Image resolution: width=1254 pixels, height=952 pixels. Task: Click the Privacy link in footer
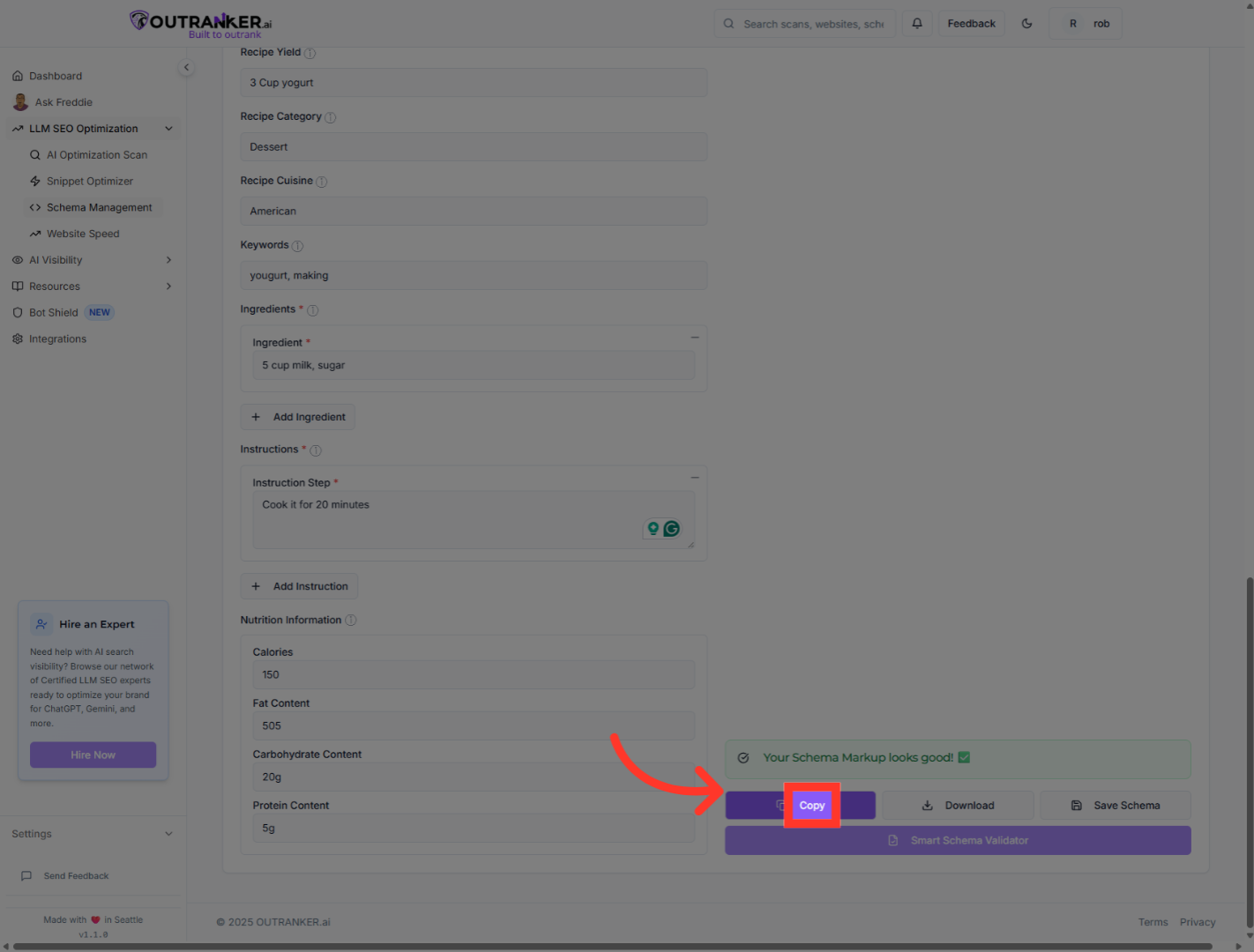(1197, 922)
